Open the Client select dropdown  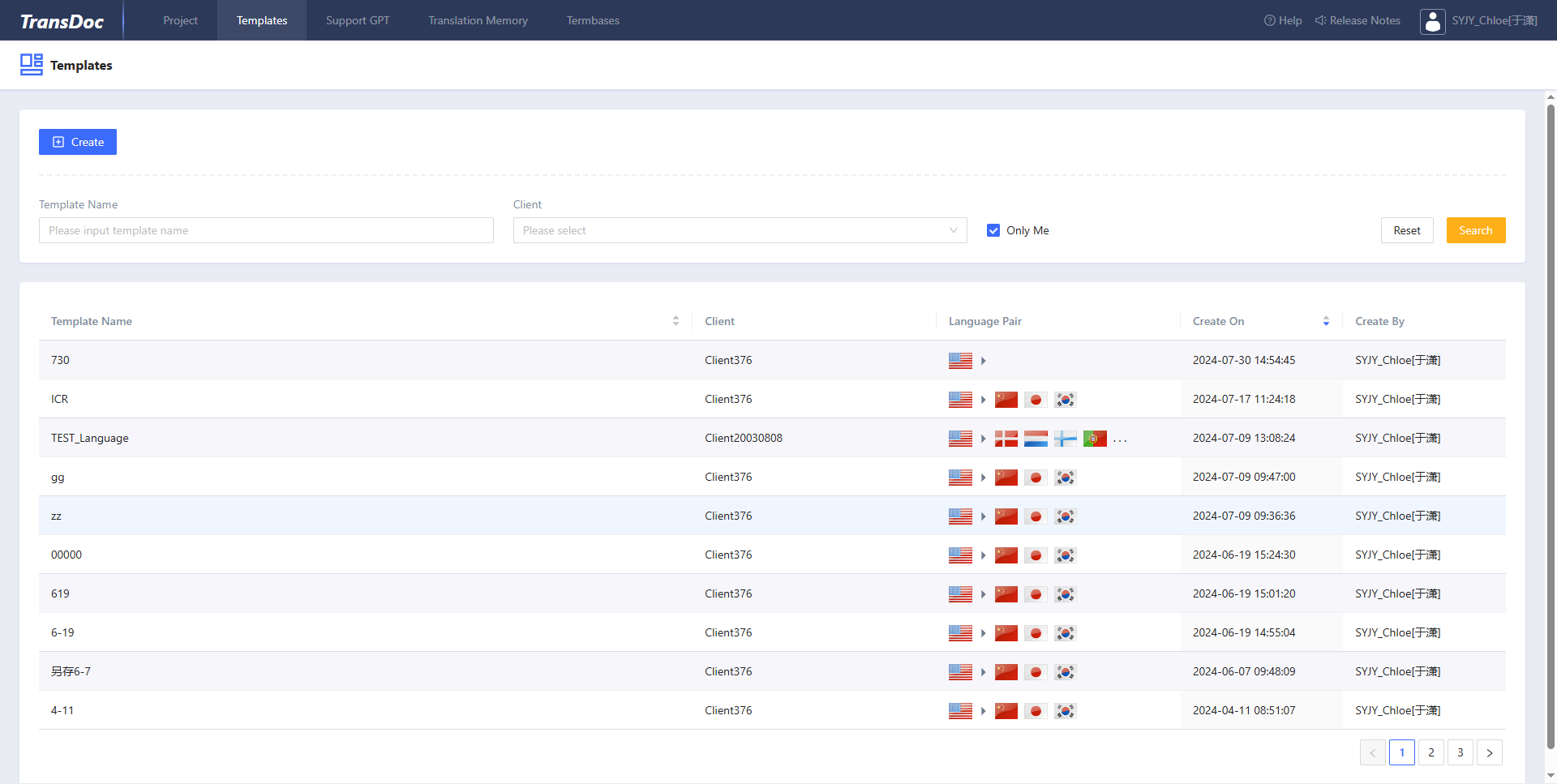[x=740, y=230]
